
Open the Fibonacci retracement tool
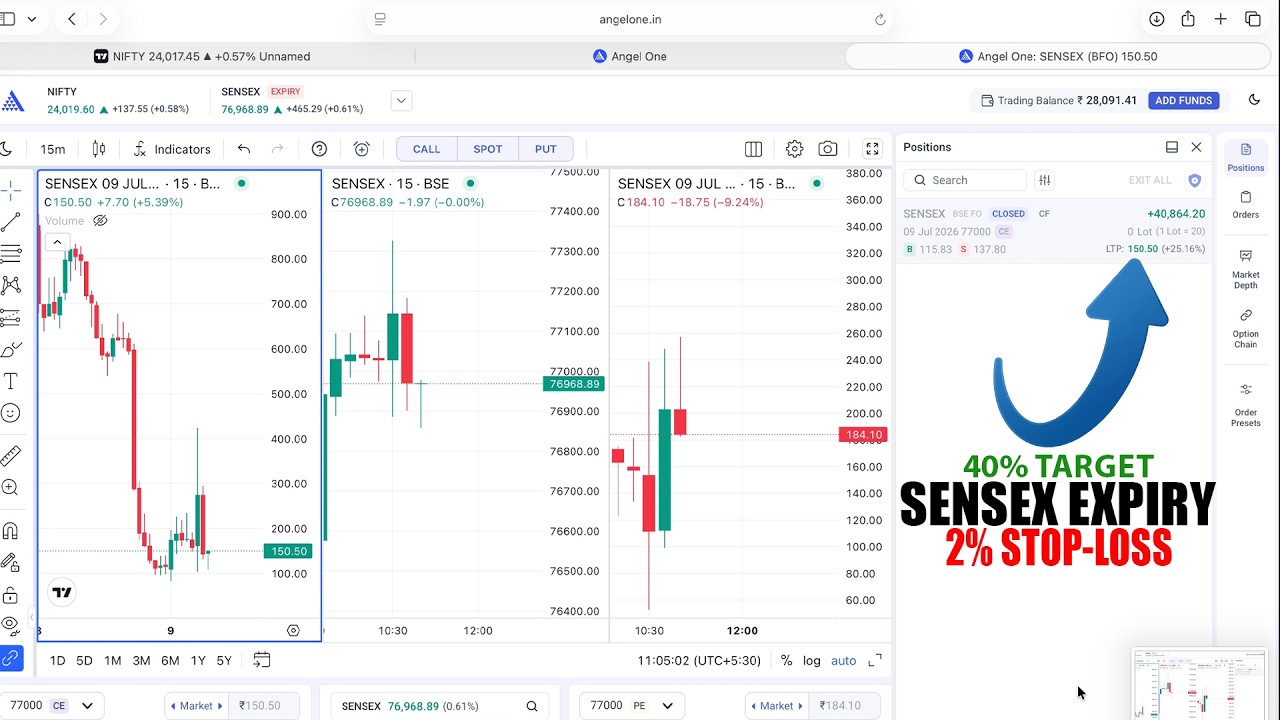(x=11, y=253)
